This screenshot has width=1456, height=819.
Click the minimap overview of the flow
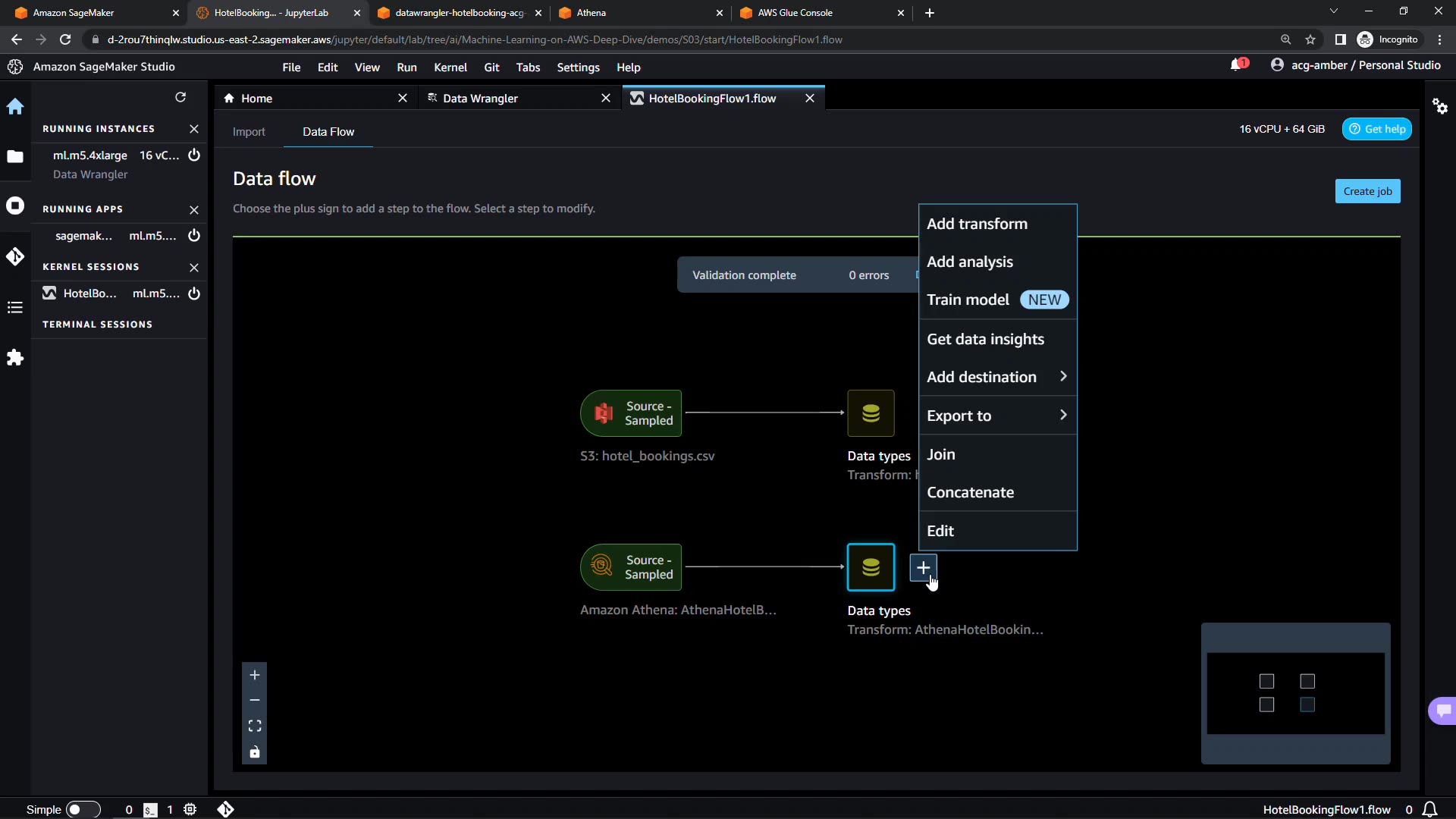click(x=1295, y=693)
